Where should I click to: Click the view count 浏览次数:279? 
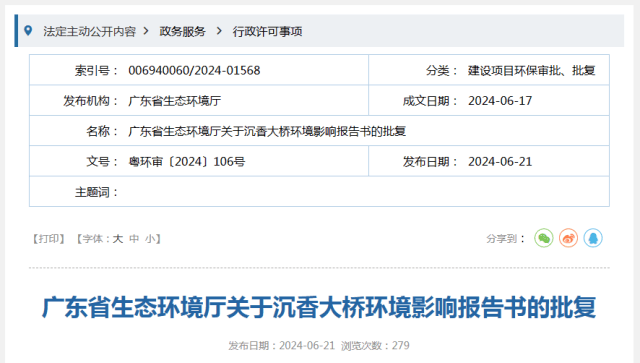(x=375, y=345)
